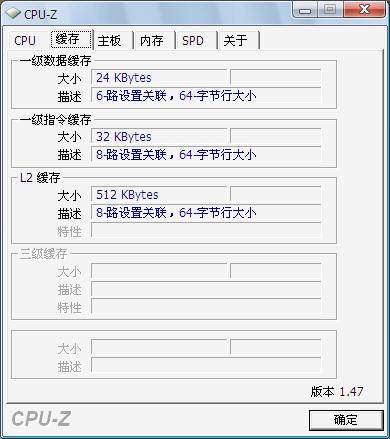
Task: Select the 缓存 tab
Action: (x=71, y=39)
